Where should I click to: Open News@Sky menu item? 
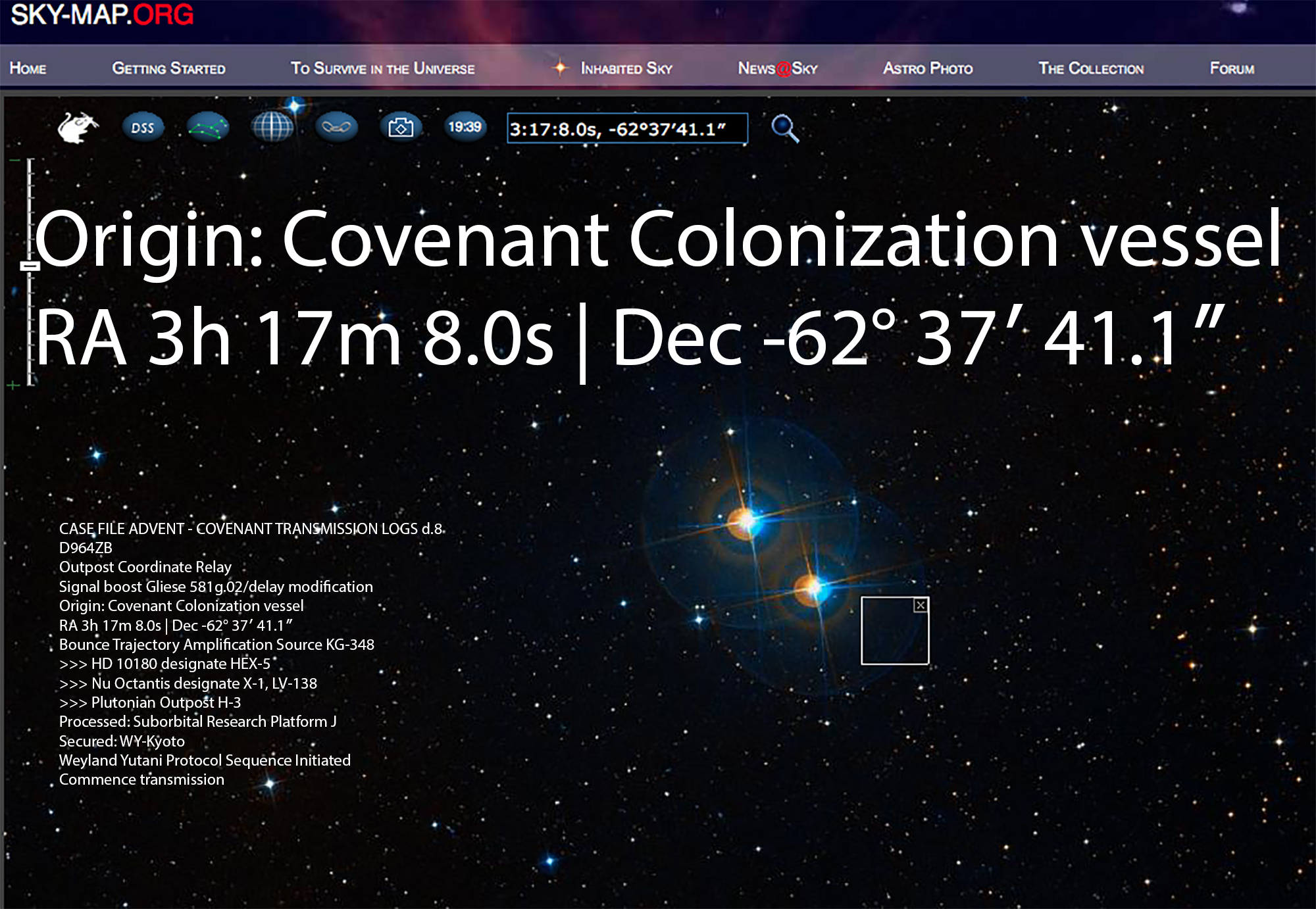(x=778, y=68)
